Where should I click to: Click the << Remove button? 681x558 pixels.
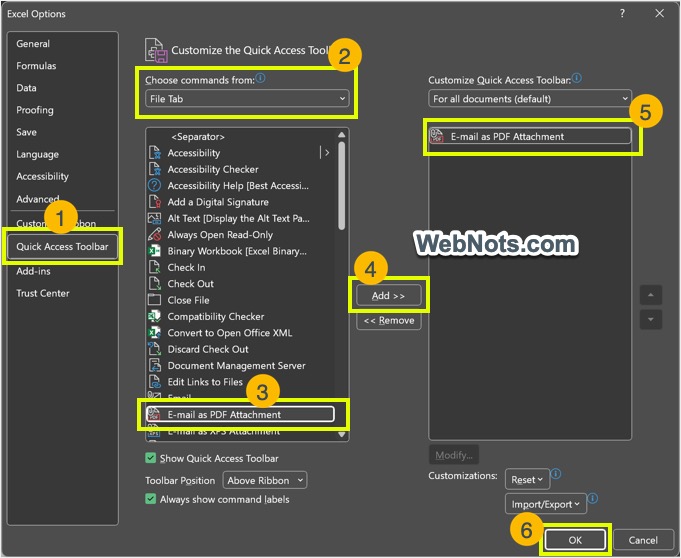(x=389, y=321)
